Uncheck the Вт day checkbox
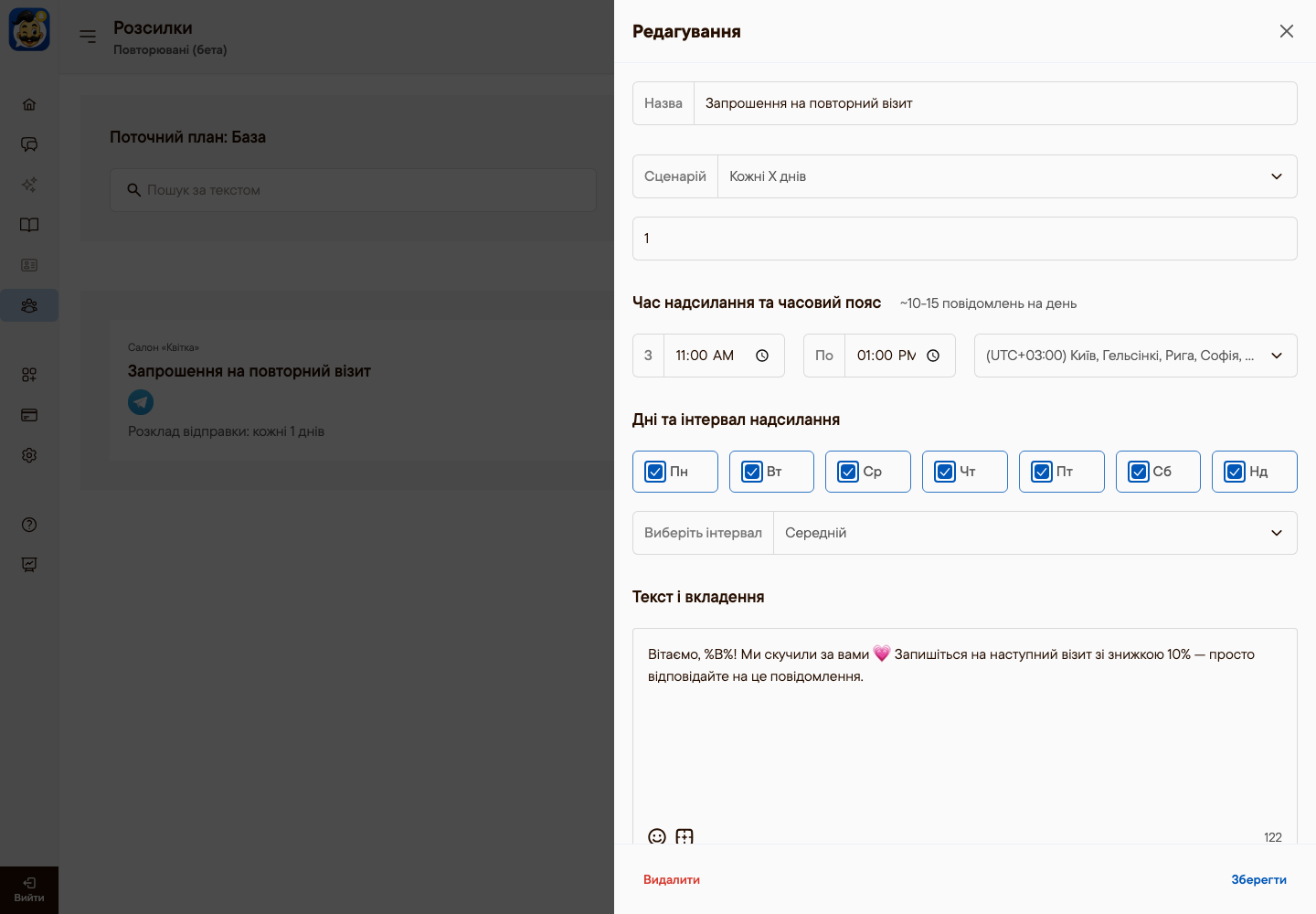 (x=752, y=472)
